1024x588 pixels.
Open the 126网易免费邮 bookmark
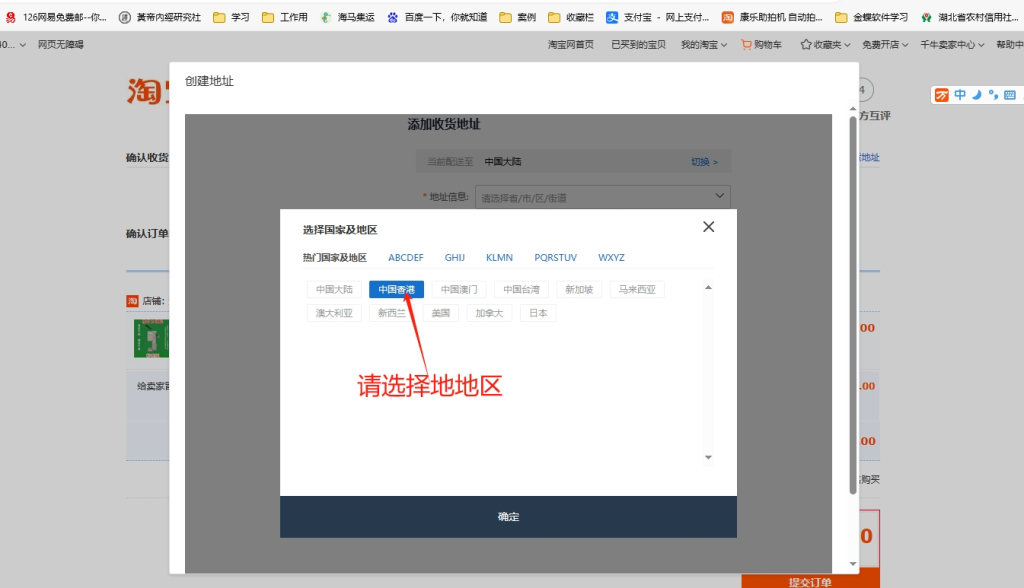58,17
